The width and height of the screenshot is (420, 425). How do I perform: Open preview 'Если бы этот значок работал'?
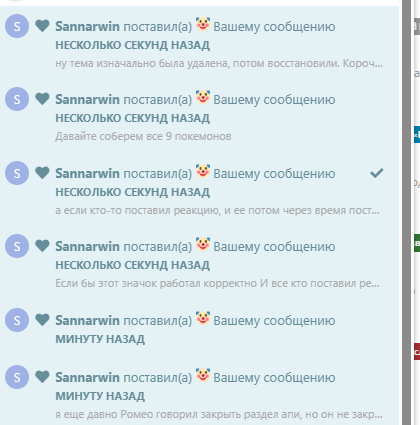click(217, 283)
